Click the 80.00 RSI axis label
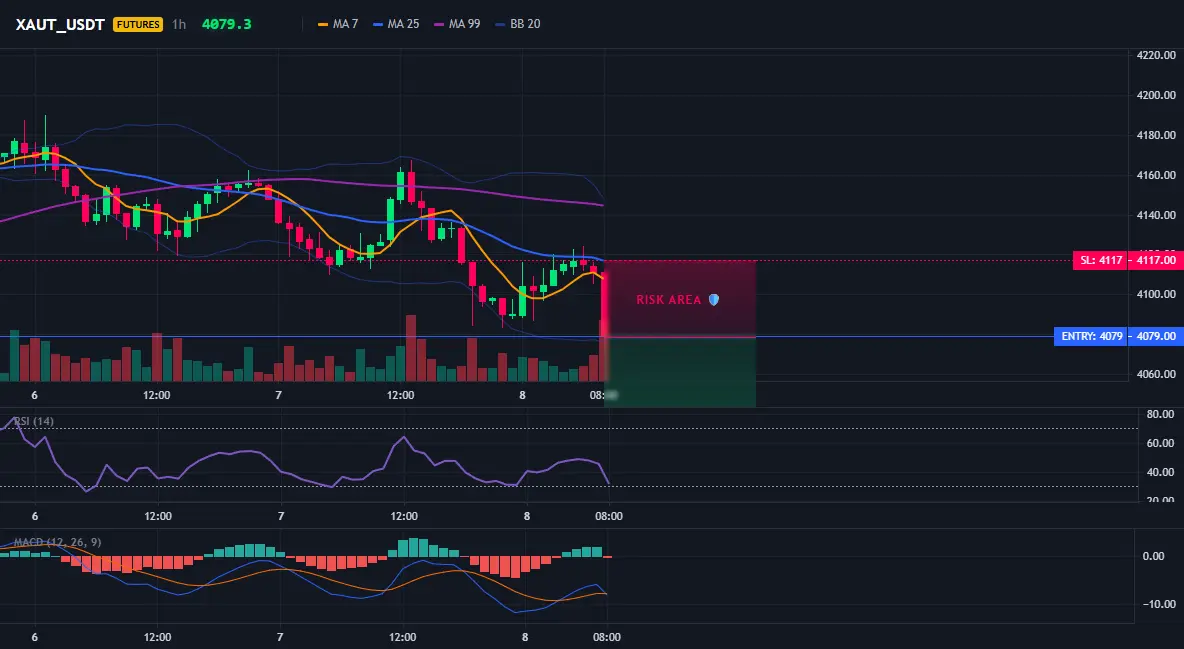 coord(1161,415)
